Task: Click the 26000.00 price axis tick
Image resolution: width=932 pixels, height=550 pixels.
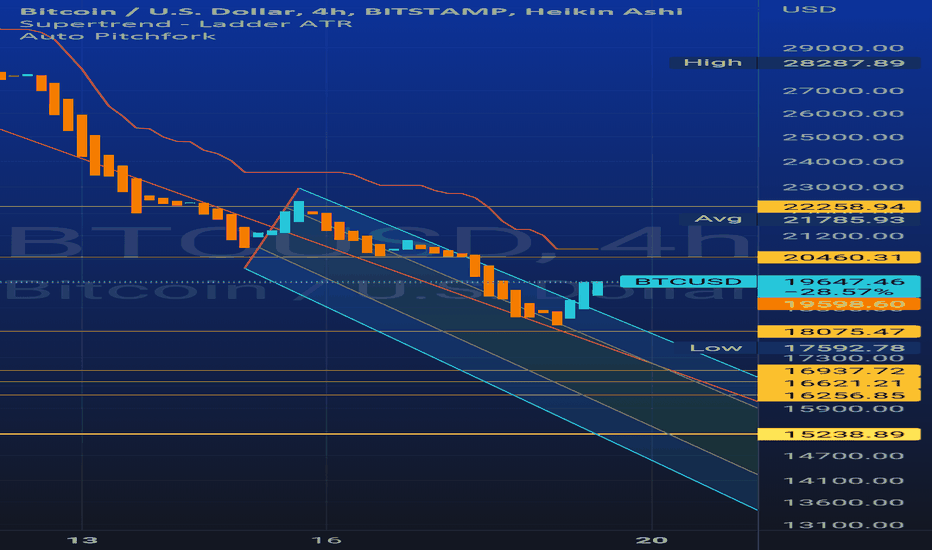Action: click(843, 114)
